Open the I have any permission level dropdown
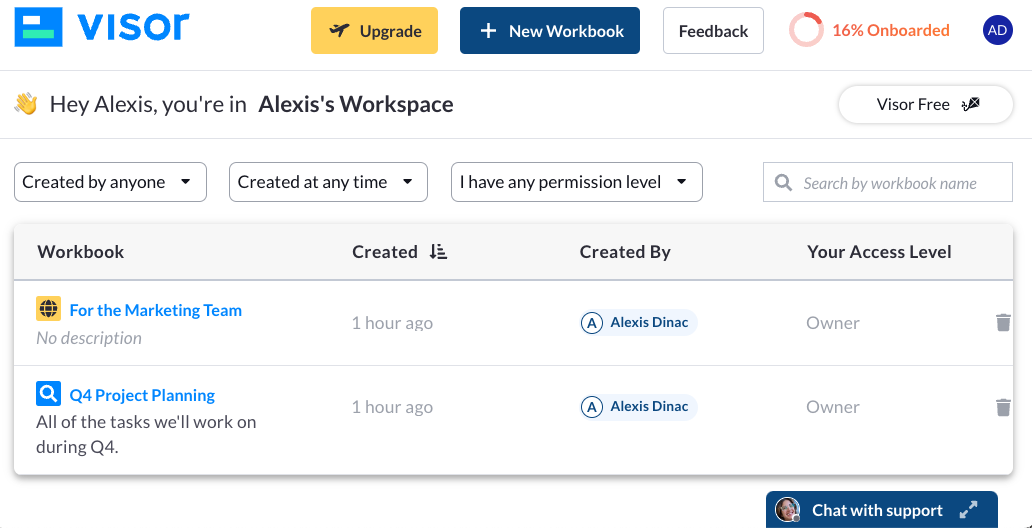The width and height of the screenshot is (1032, 528). coord(577,182)
